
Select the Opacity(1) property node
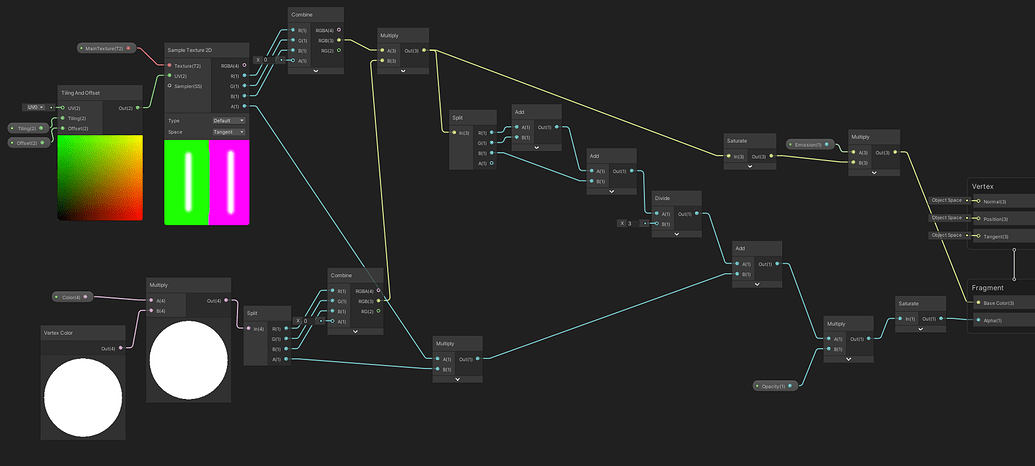pos(770,385)
